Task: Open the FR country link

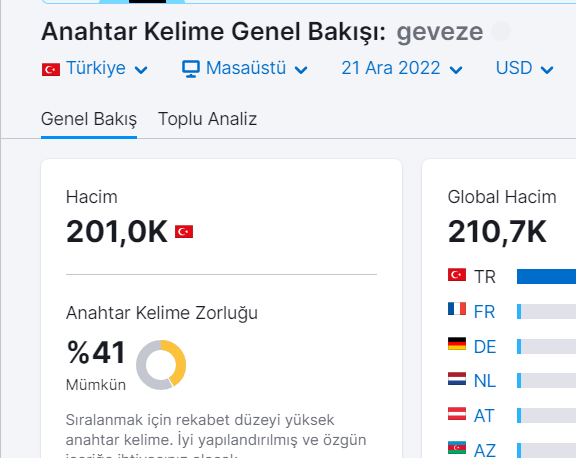Action: click(485, 312)
